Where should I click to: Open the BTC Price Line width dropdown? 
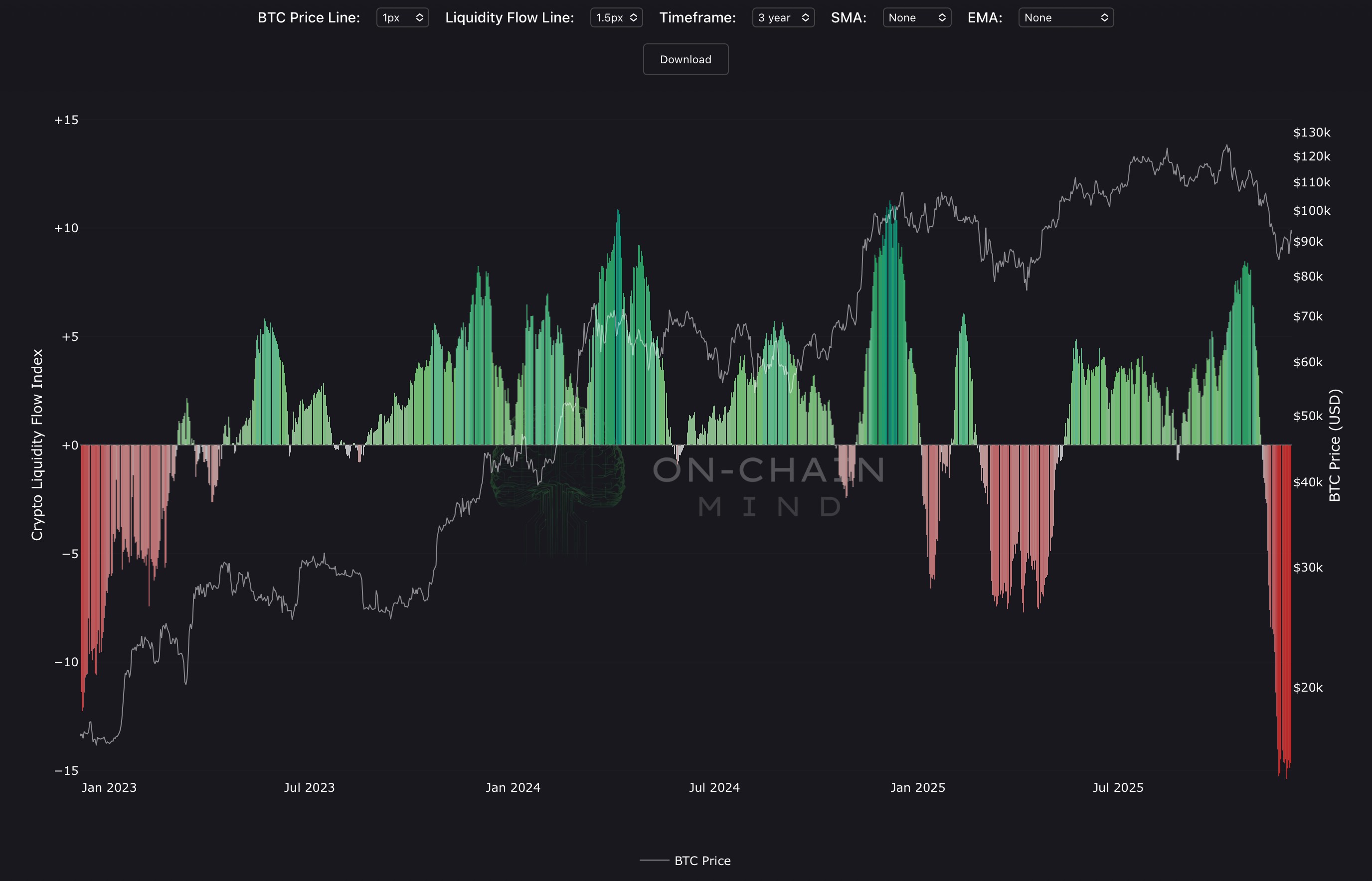(x=402, y=18)
